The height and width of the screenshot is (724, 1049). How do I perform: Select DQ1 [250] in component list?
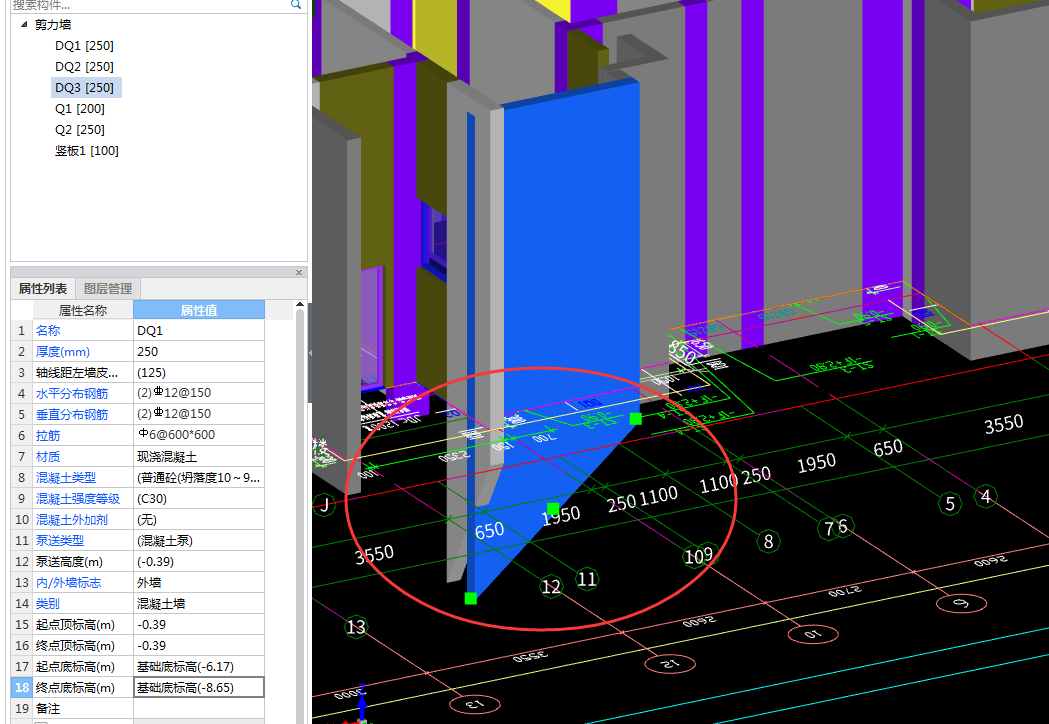(x=84, y=46)
